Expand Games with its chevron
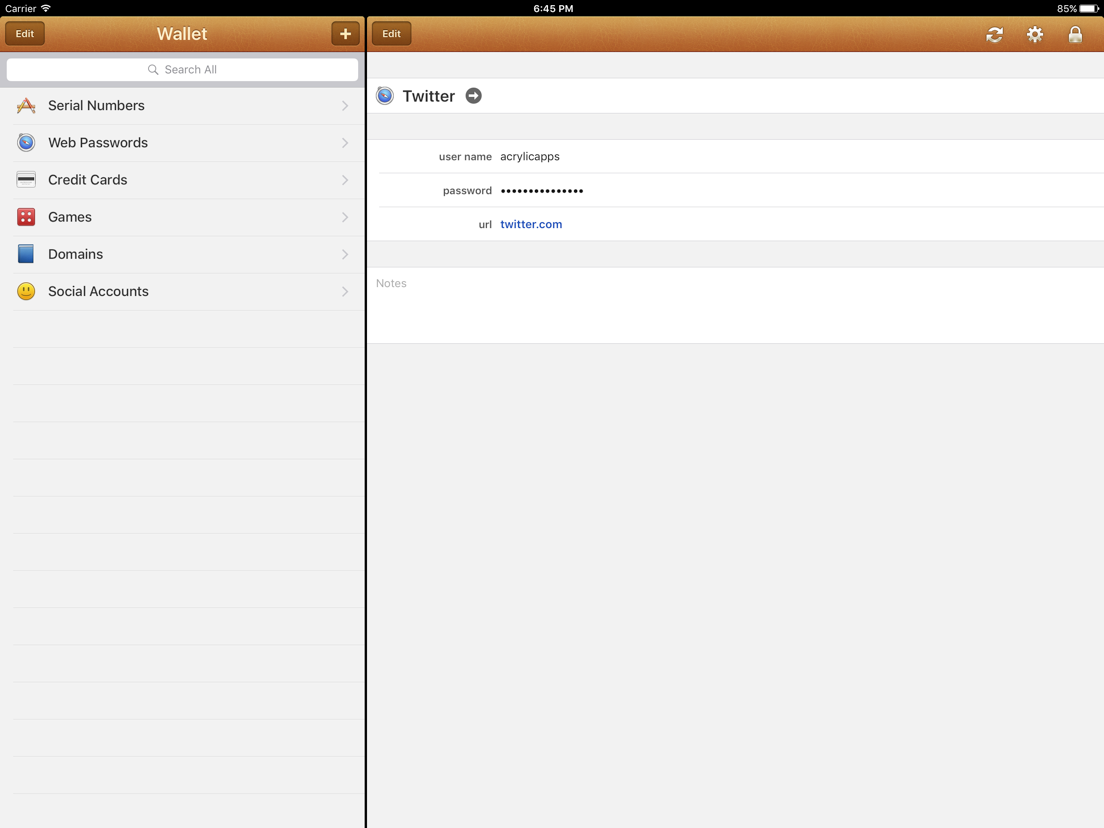1104x828 pixels. (x=345, y=217)
